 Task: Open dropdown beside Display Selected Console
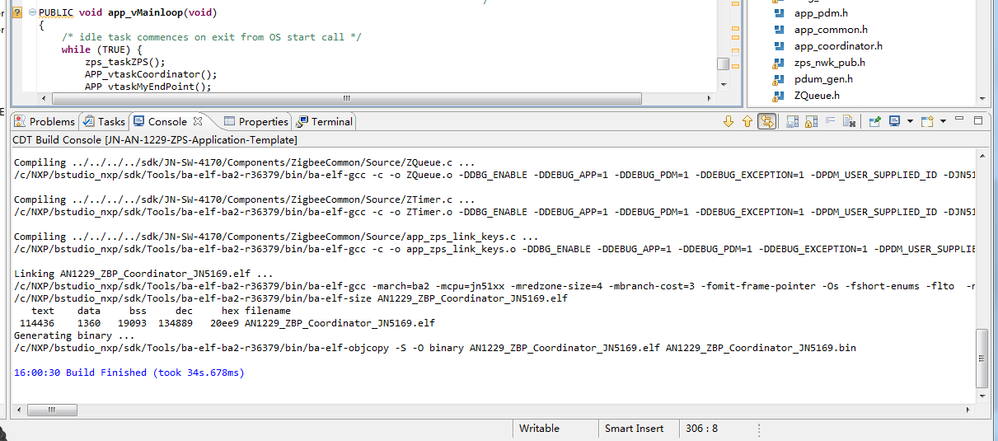pyautogui.click(x=910, y=121)
